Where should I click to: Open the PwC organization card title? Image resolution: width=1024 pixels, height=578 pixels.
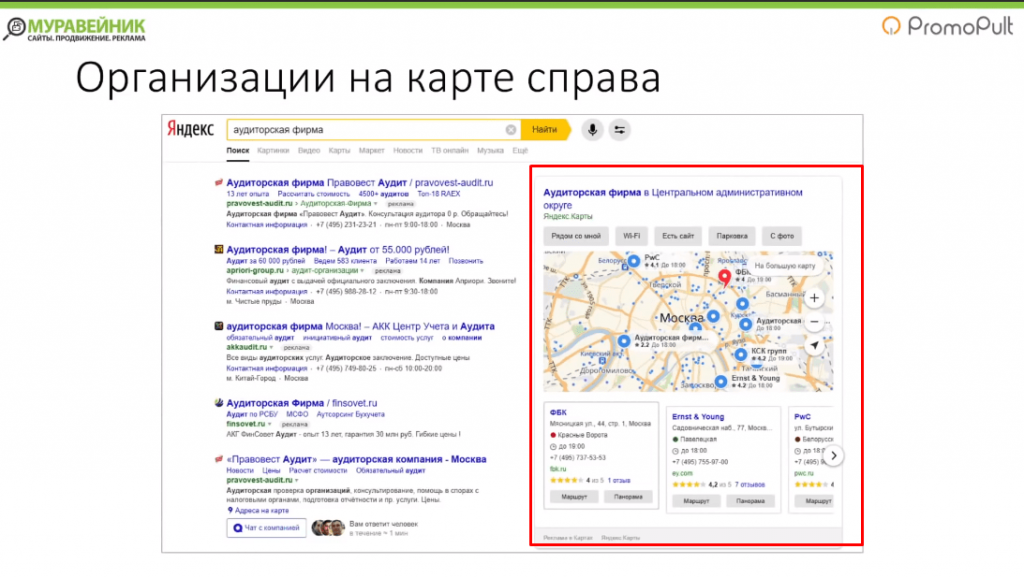click(803, 417)
